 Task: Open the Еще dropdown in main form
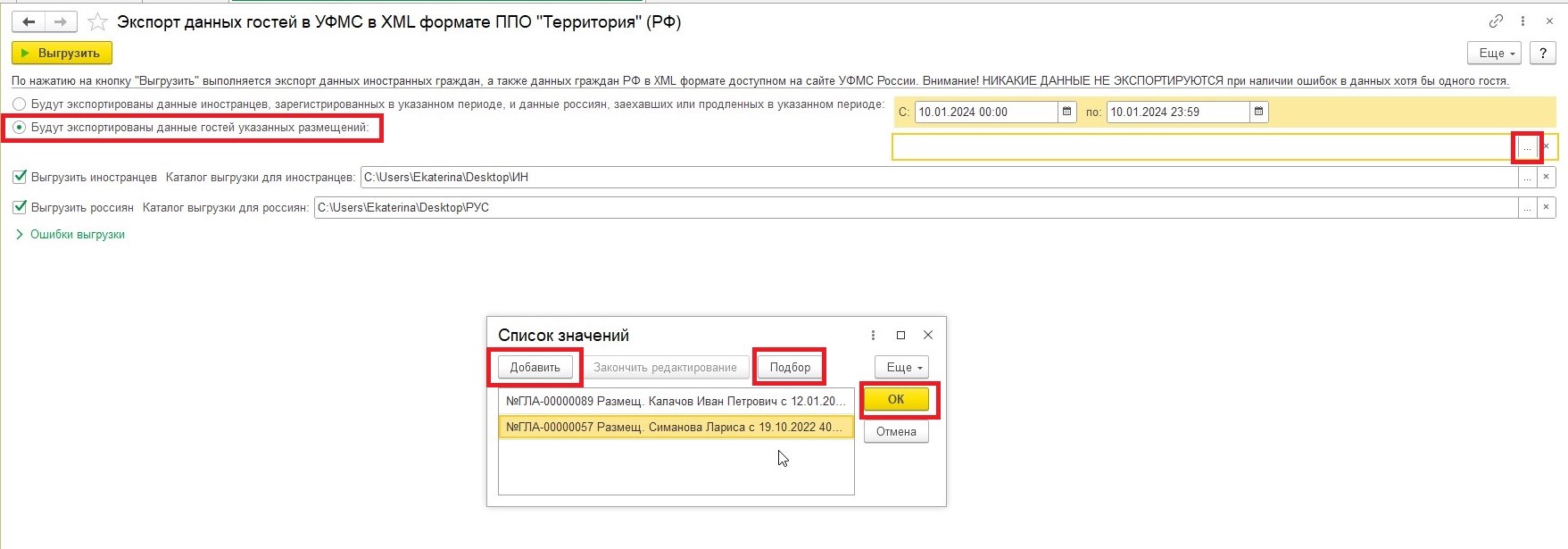point(1495,54)
